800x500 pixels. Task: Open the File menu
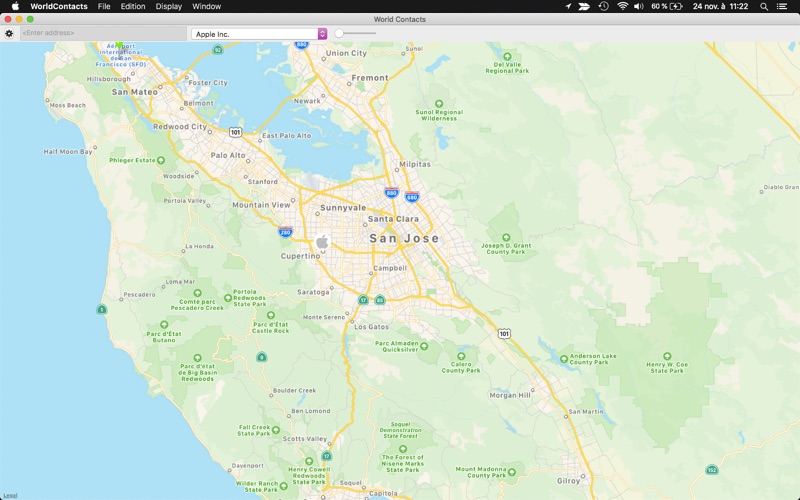click(104, 7)
